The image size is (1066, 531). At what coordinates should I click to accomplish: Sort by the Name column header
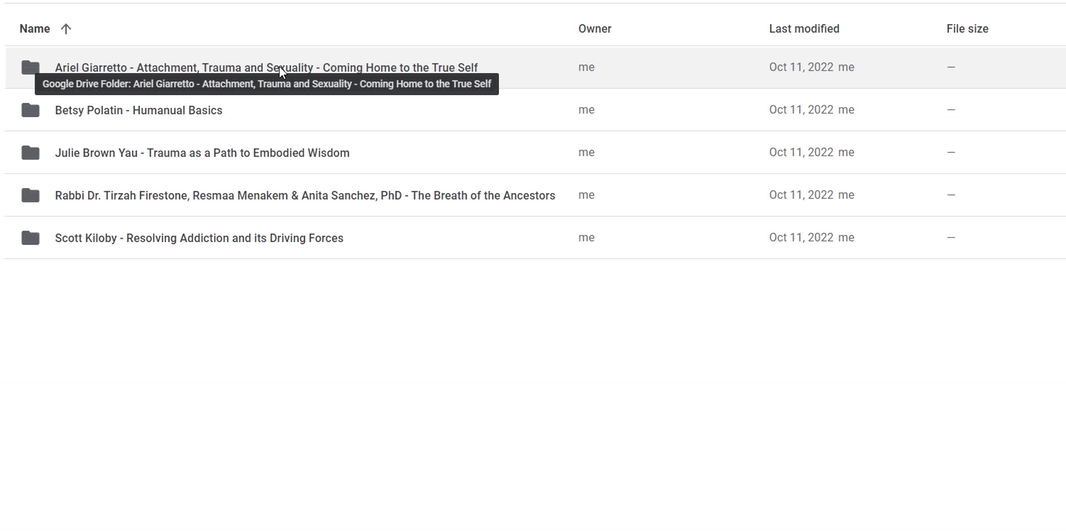coord(35,29)
